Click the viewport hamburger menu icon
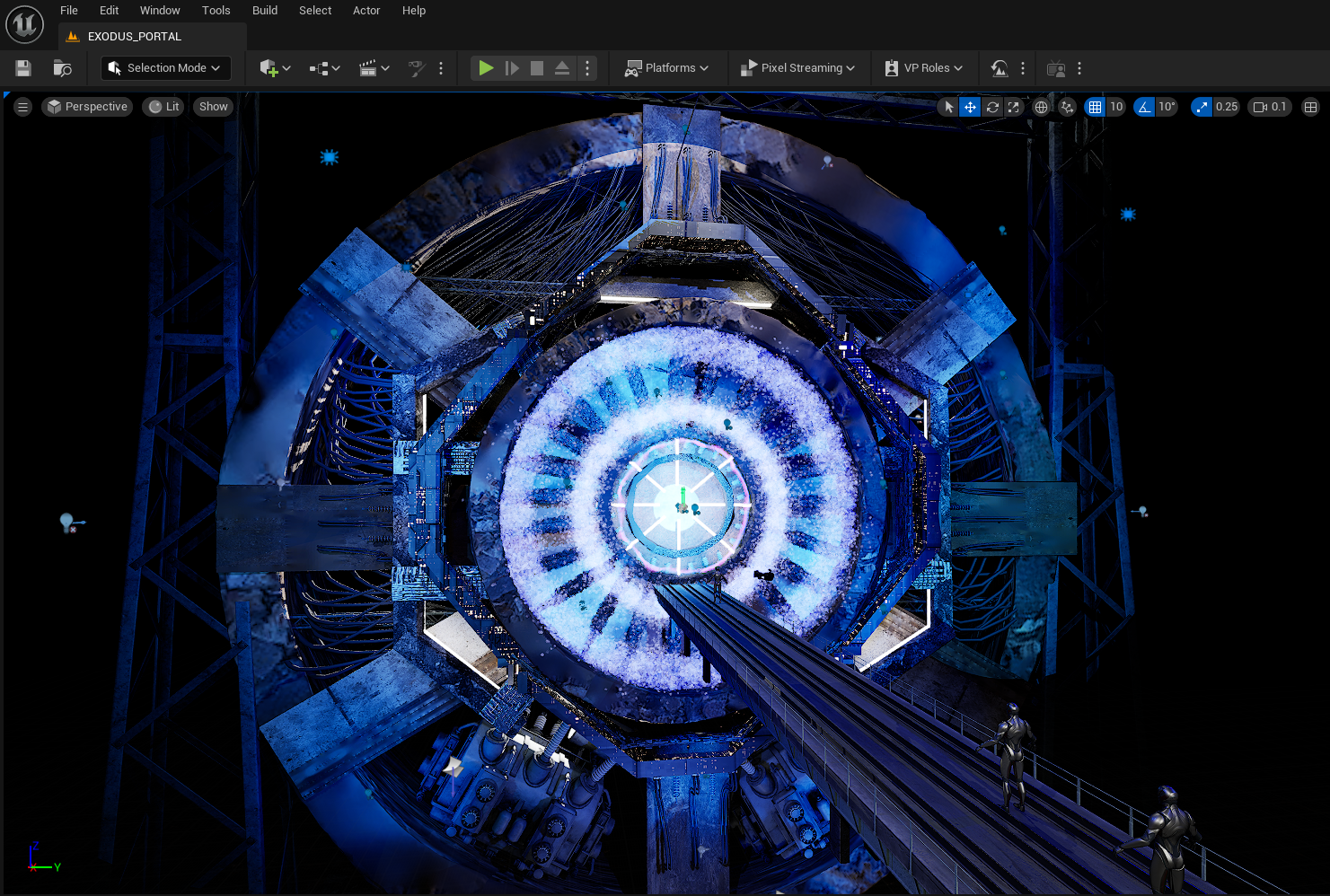This screenshot has width=1330, height=896. coord(22,106)
